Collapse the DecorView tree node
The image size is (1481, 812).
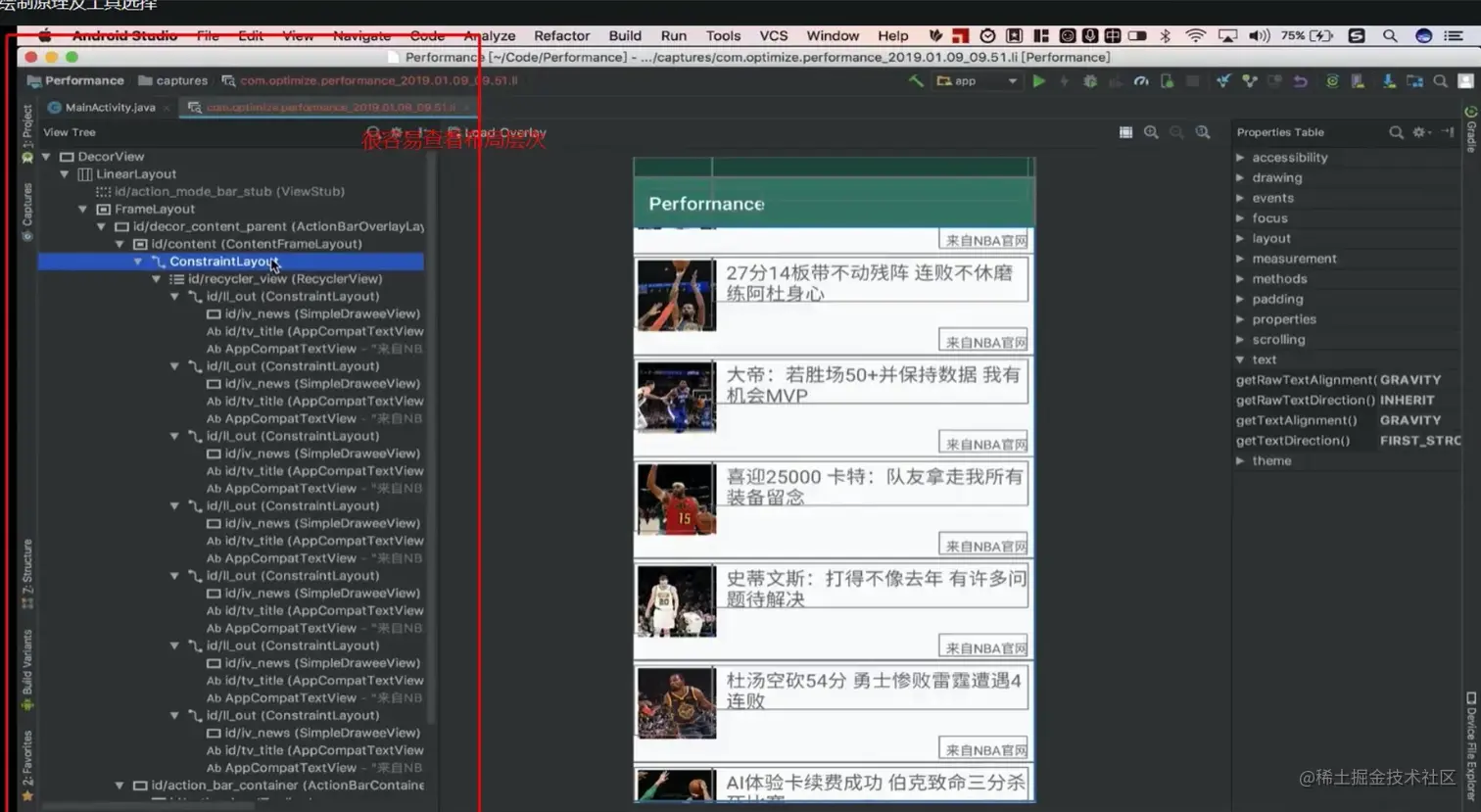point(46,157)
